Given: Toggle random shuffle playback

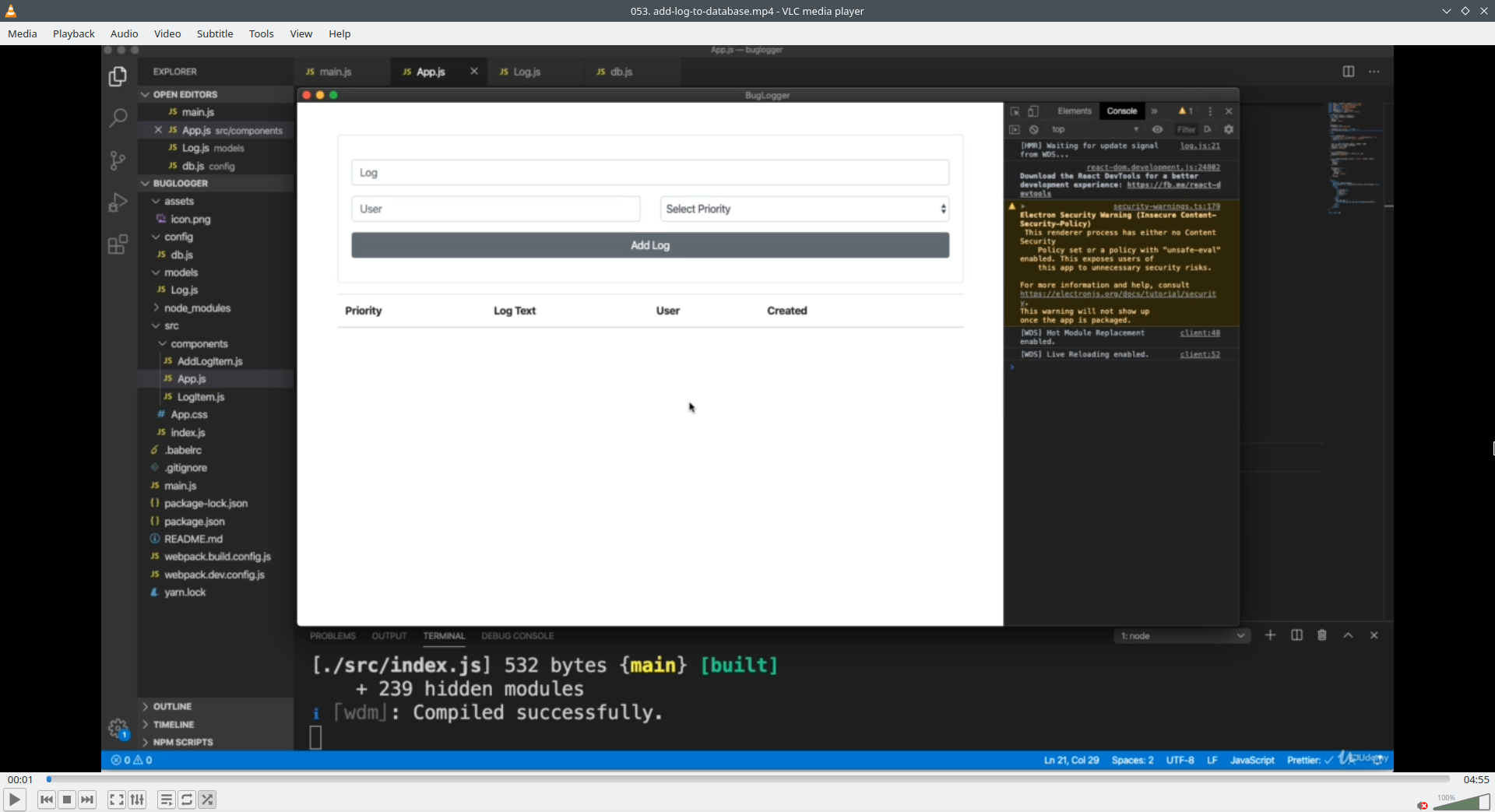Looking at the screenshot, I should (207, 800).
